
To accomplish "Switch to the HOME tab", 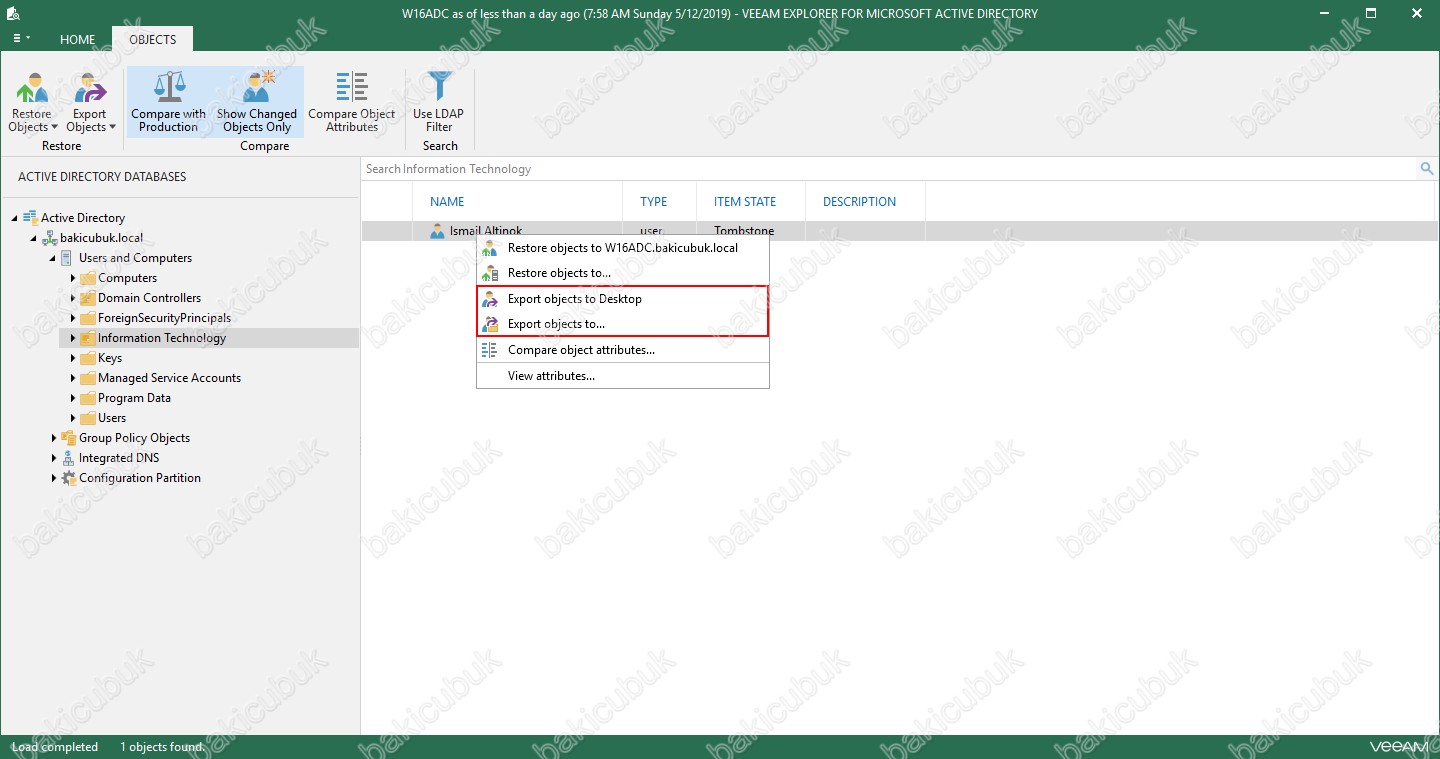I will point(77,40).
